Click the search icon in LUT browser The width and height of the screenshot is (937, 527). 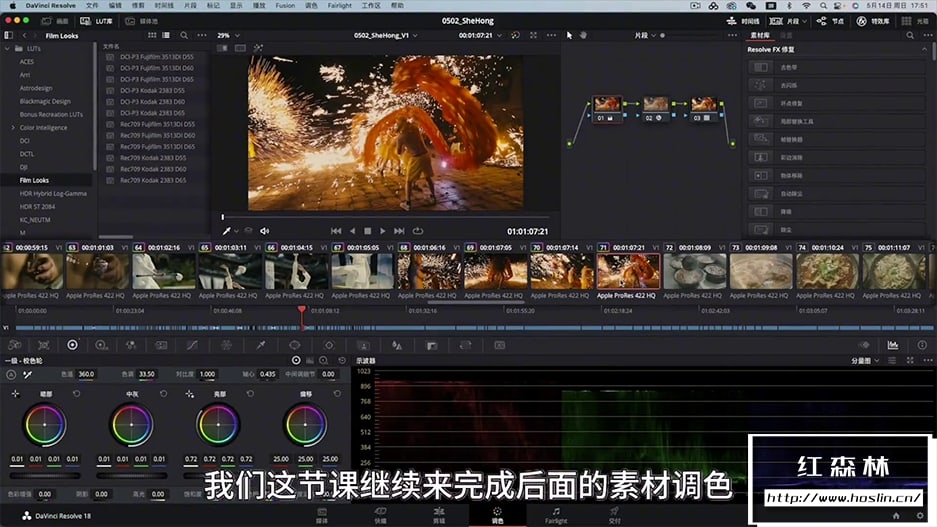pyautogui.click(x=184, y=35)
